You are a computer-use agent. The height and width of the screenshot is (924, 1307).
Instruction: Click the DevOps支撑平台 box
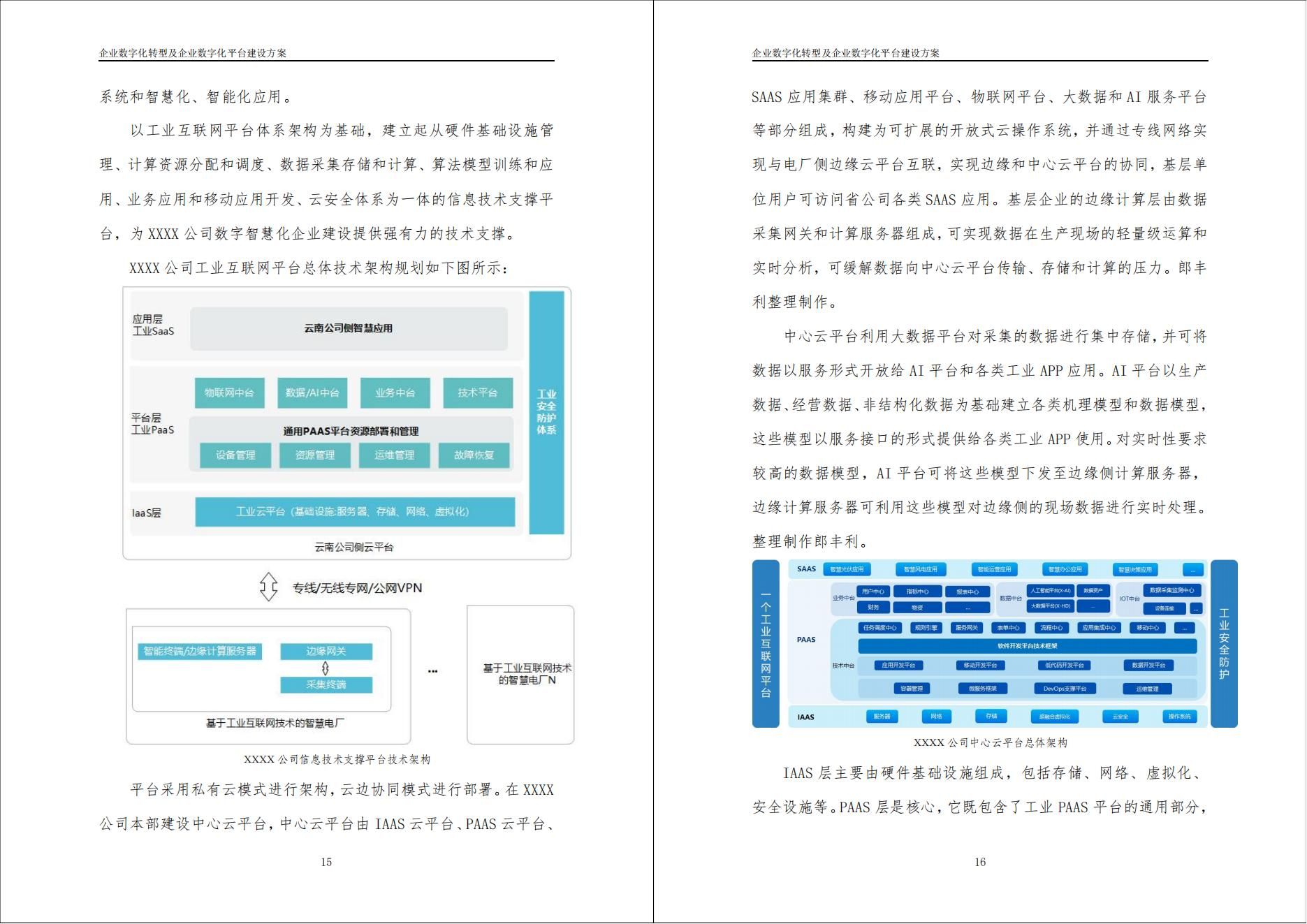1065,689
